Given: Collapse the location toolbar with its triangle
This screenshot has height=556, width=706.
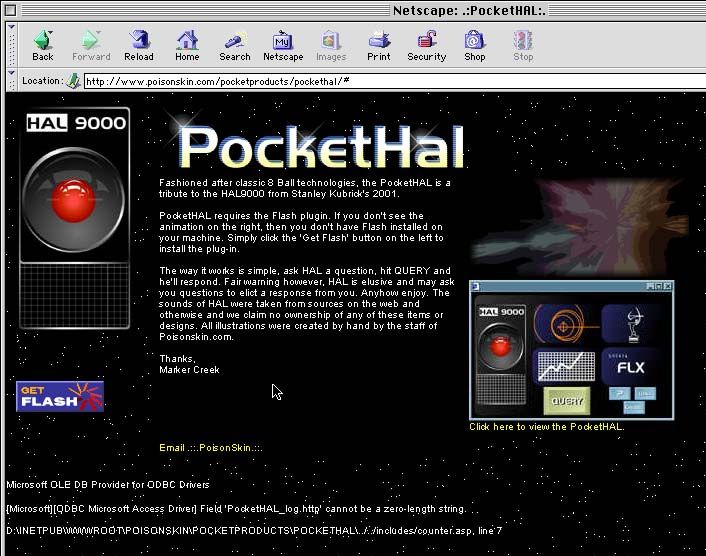Looking at the screenshot, I should point(12,73).
